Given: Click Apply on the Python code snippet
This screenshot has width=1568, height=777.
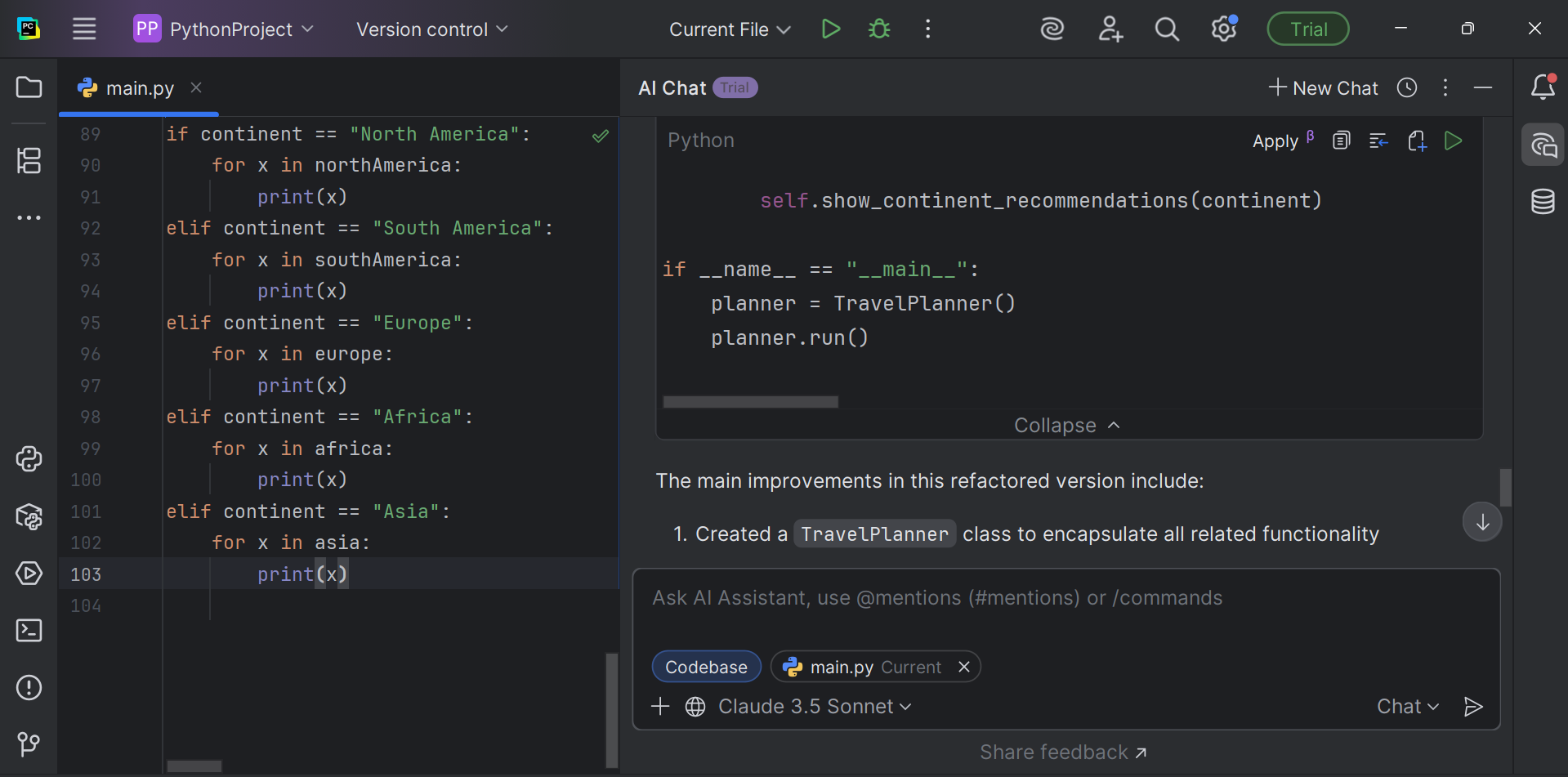Looking at the screenshot, I should click(1275, 141).
